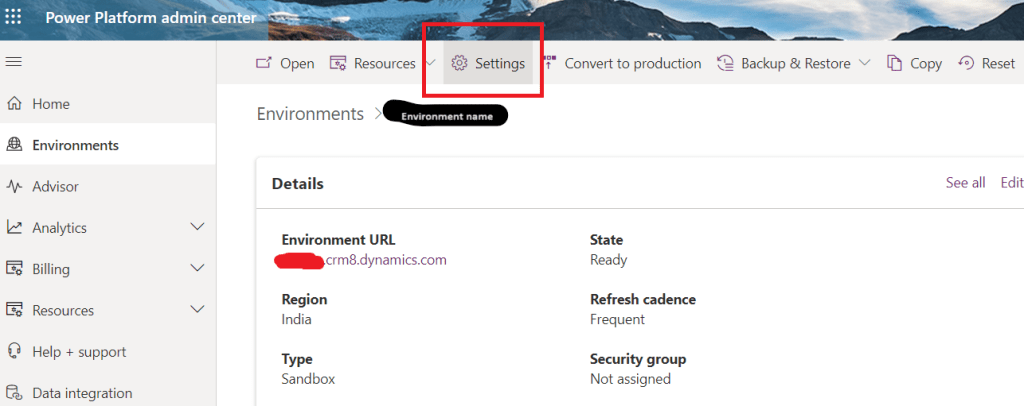Expand the Resources sidebar chevron
The width and height of the screenshot is (1024, 406).
tap(197, 311)
